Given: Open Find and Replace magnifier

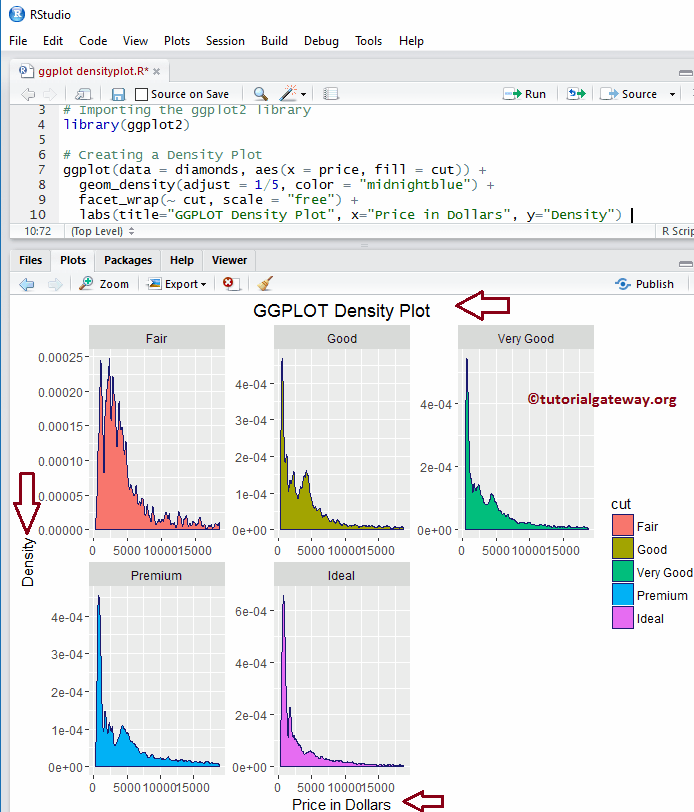Looking at the screenshot, I should point(261,94).
